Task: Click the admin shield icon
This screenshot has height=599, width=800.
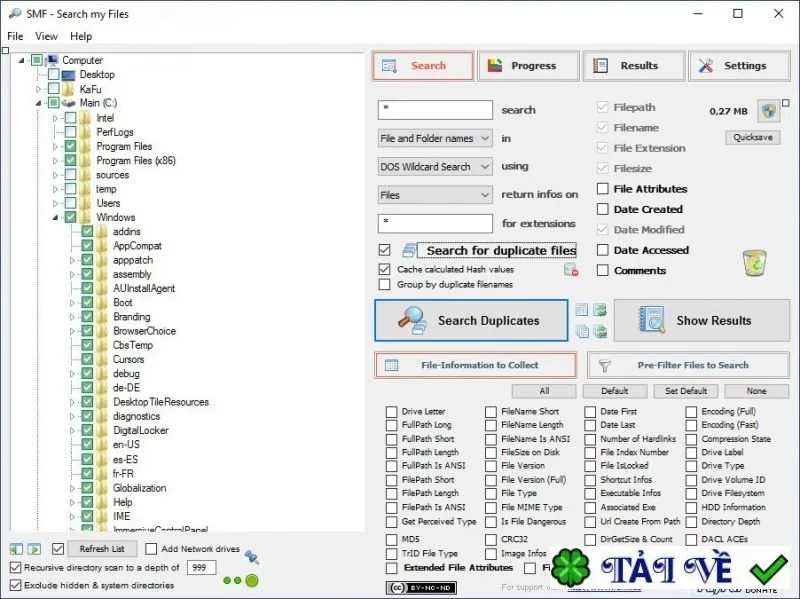Action: click(x=768, y=111)
